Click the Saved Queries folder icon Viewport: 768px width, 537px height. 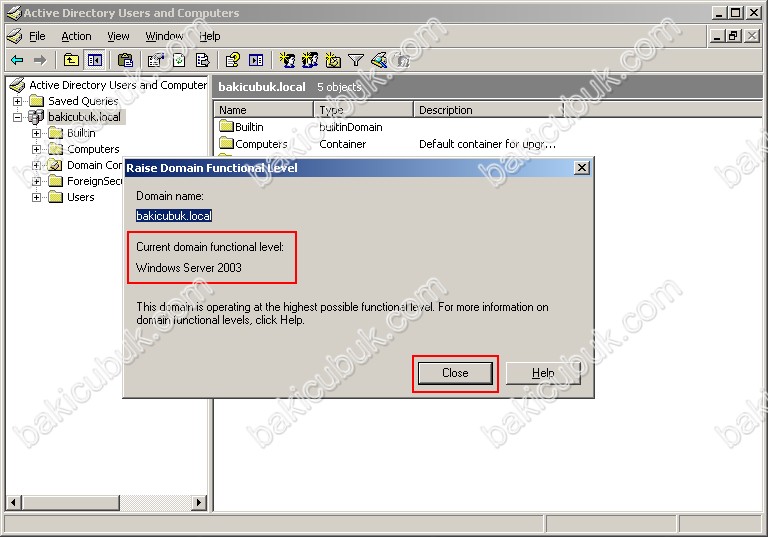coord(37,101)
